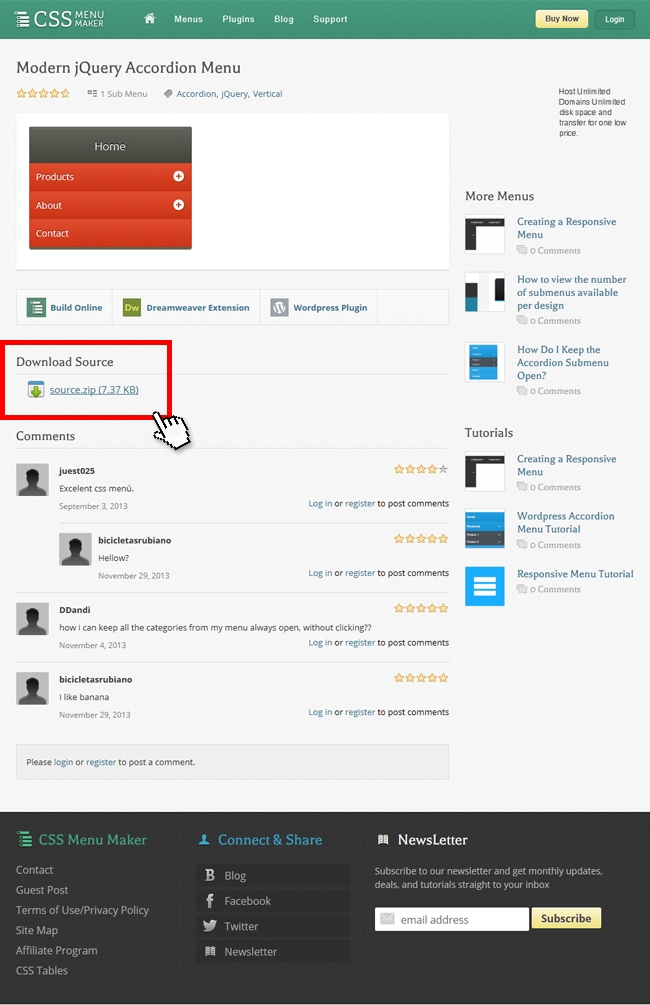This screenshot has height=1005, width=650.
Task: Open the Menus navigation item
Action: (188, 19)
